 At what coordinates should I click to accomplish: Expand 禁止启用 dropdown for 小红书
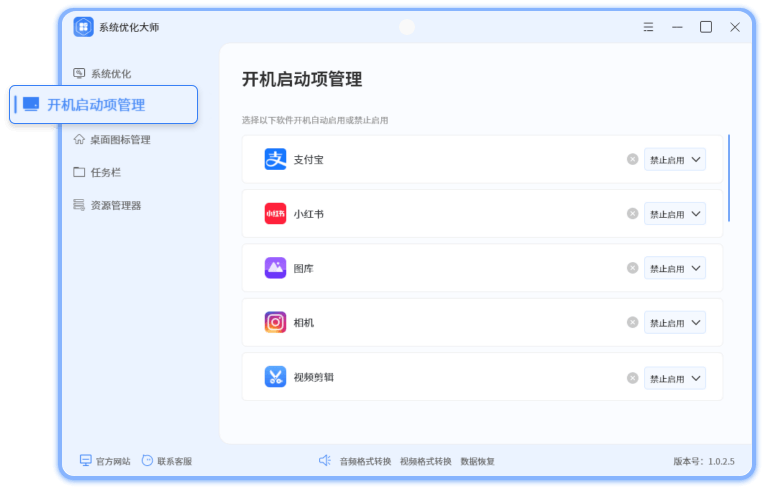[x=675, y=214]
